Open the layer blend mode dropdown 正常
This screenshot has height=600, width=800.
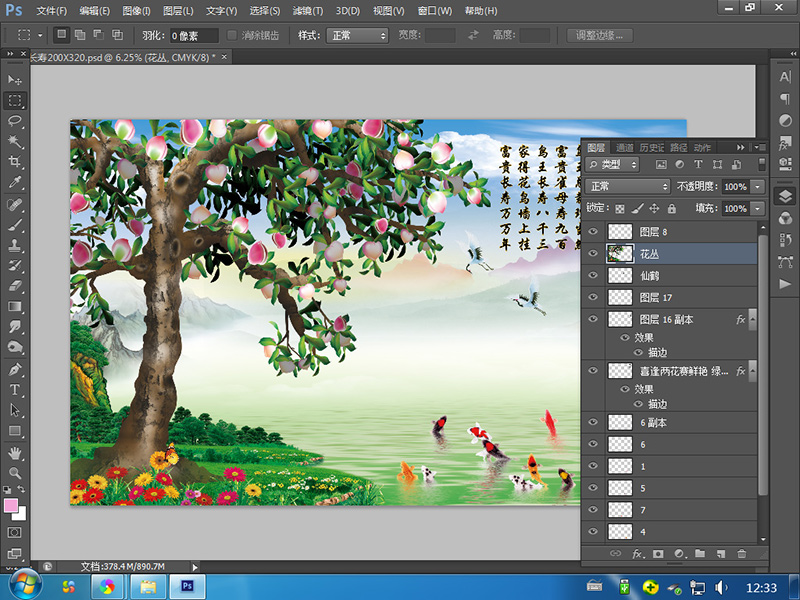tap(628, 186)
